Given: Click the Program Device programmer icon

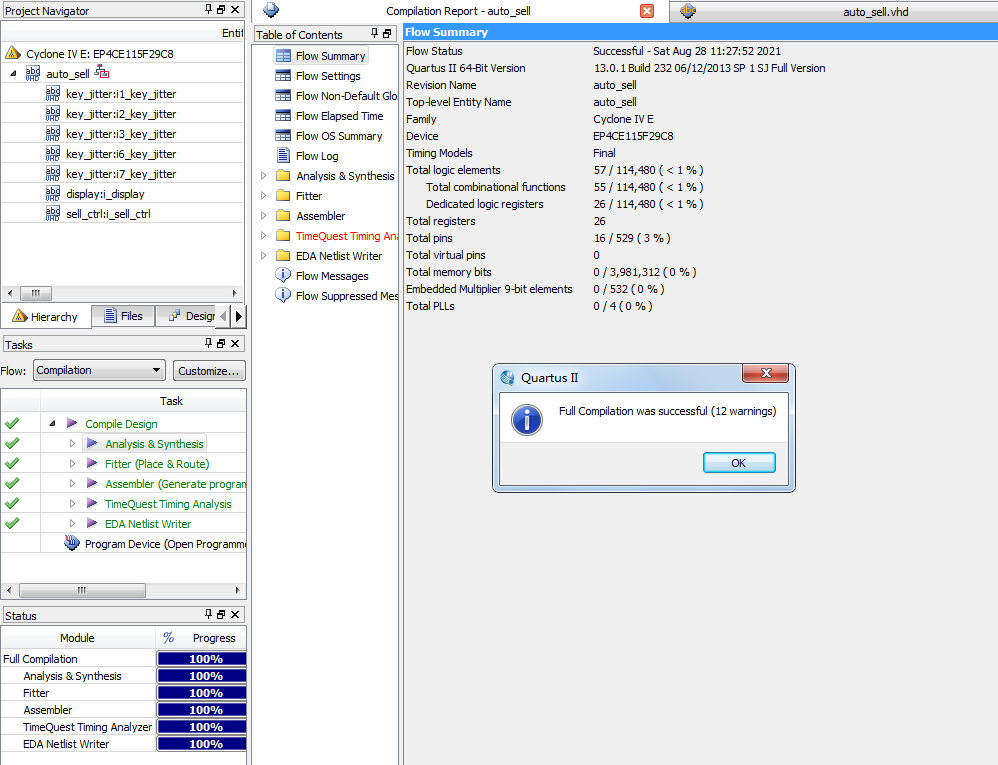Looking at the screenshot, I should (72, 544).
